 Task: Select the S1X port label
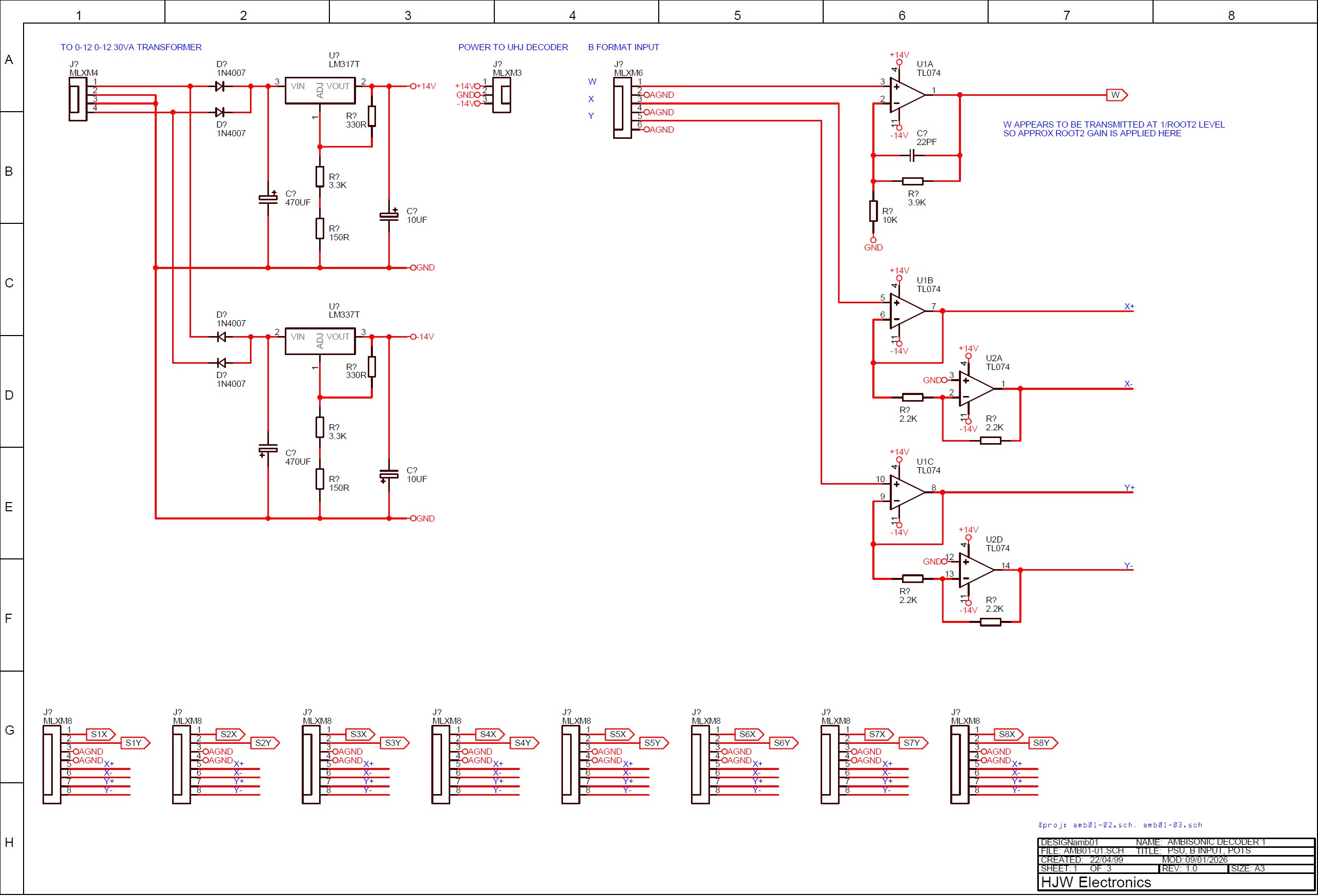coord(100,735)
